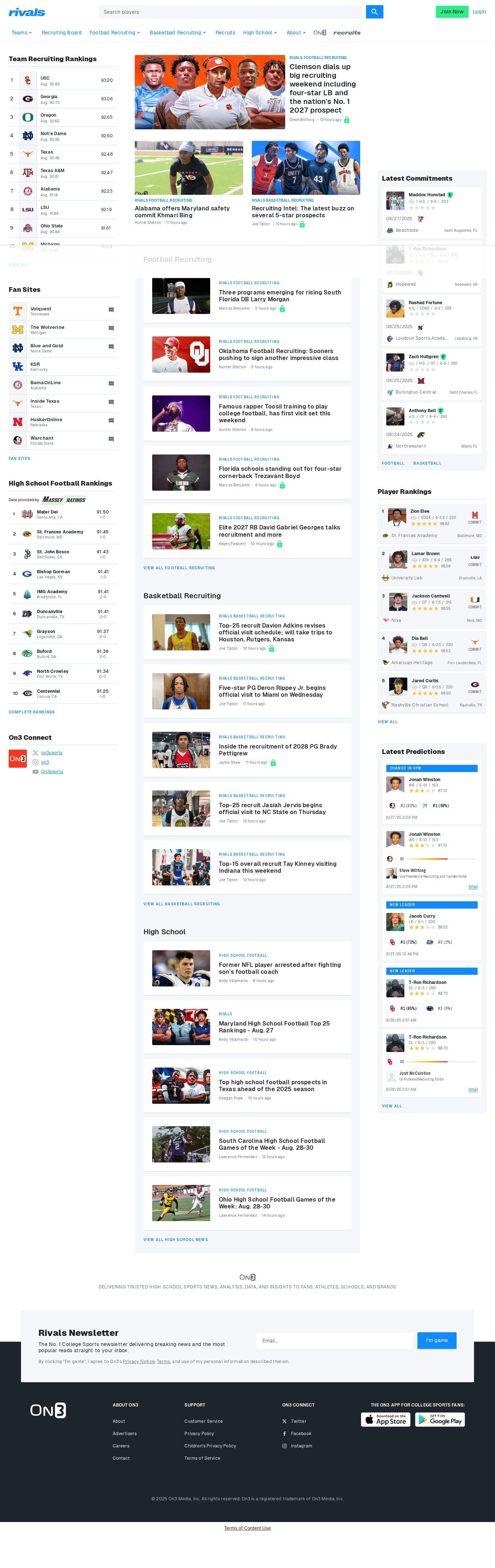Image resolution: width=495 pixels, height=1568 pixels.
Task: Click X icon next to on3sports
Action: pos(35,753)
